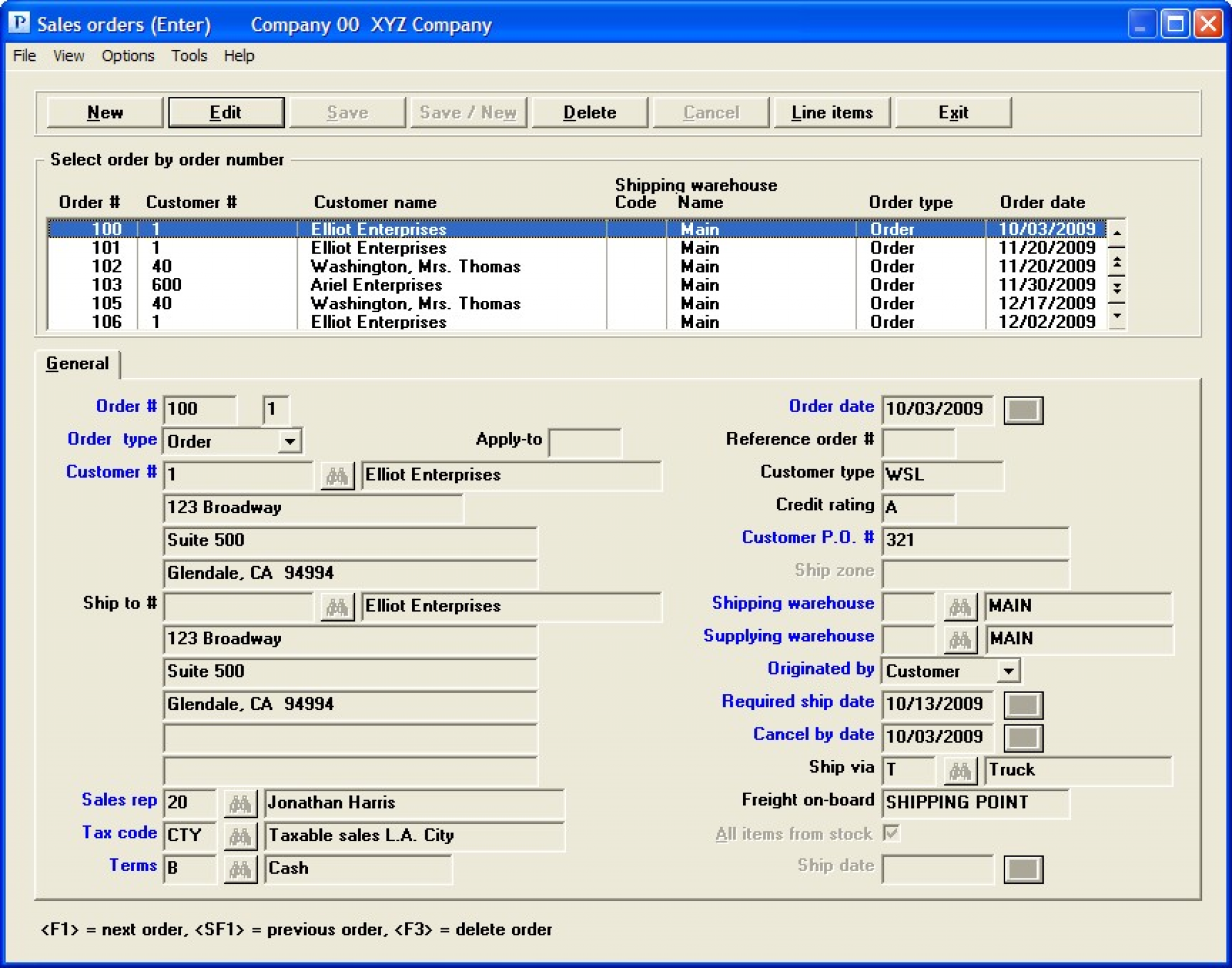Open the Sales rep lookup binoculars
The height and width of the screenshot is (968, 1232).
coord(240,803)
